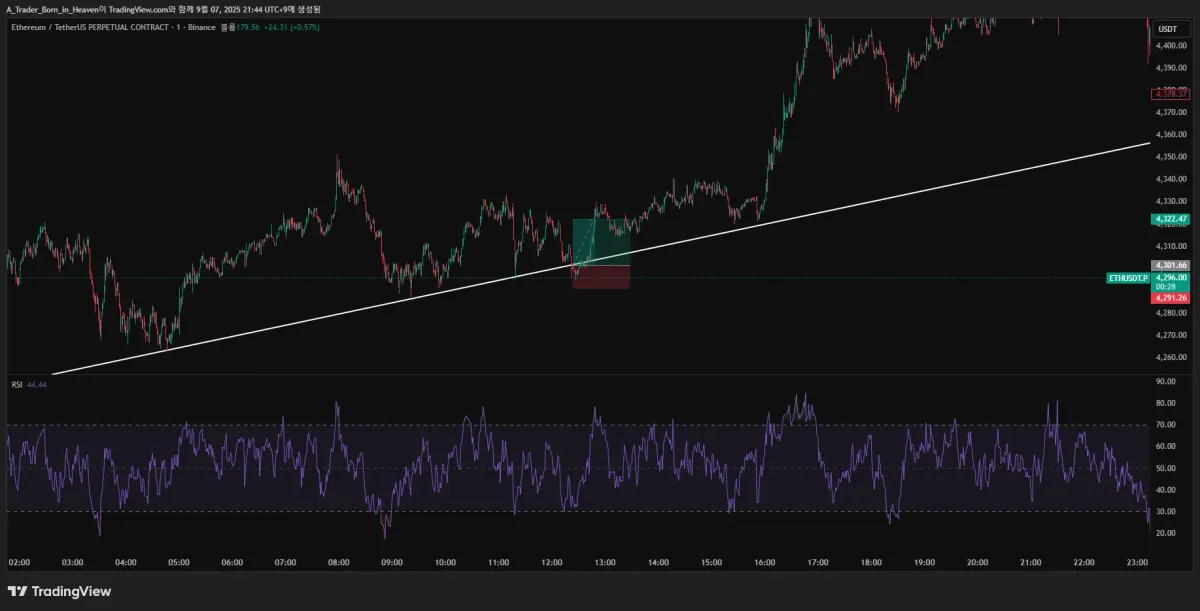Click the green 4,322.47 take-profit price label
The width and height of the screenshot is (1200, 611).
[1169, 219]
